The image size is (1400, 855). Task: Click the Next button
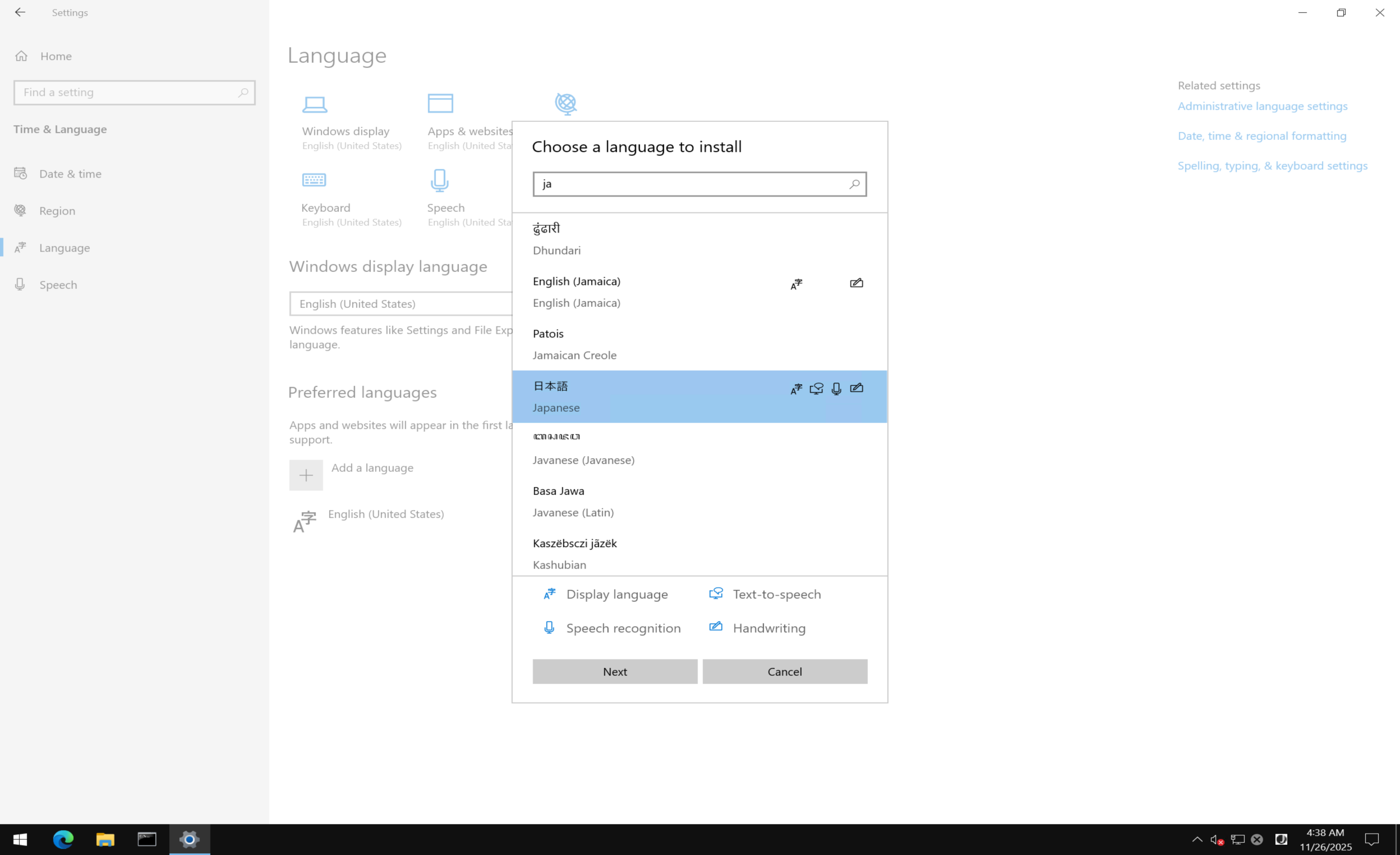[x=614, y=671]
